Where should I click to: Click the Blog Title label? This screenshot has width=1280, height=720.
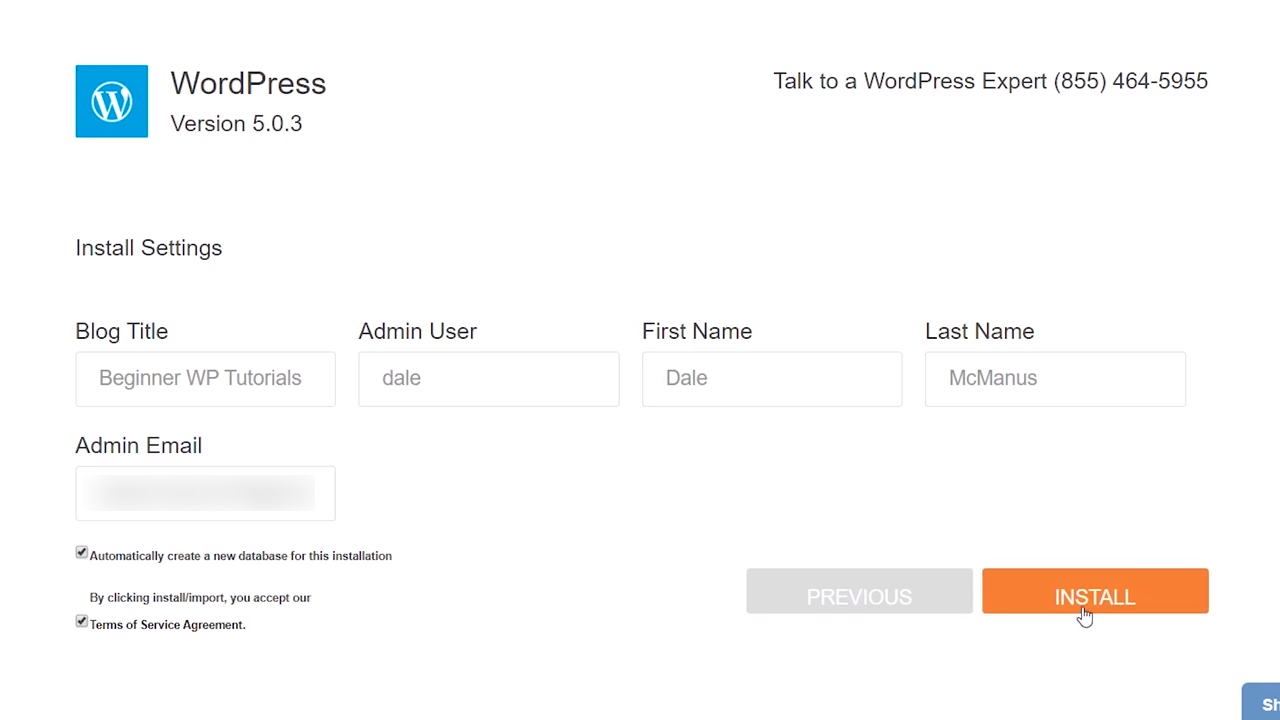pos(122,331)
